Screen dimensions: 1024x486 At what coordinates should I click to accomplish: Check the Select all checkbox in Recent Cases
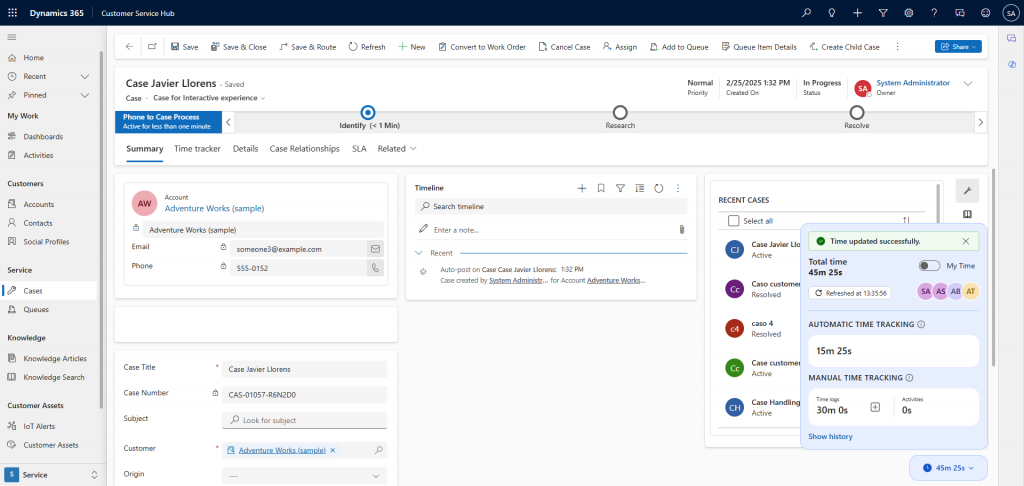[x=734, y=221]
